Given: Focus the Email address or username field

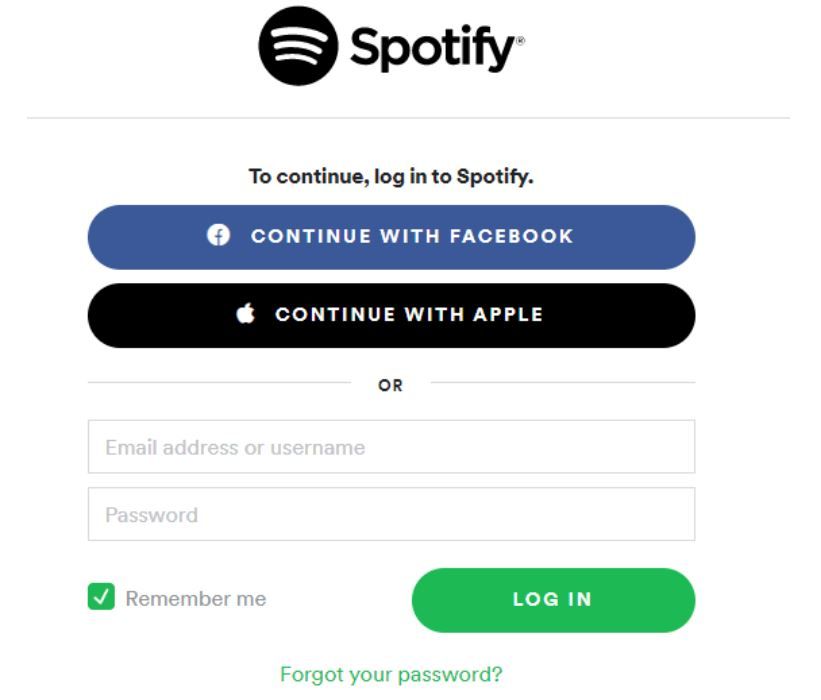Looking at the screenshot, I should 391,447.
